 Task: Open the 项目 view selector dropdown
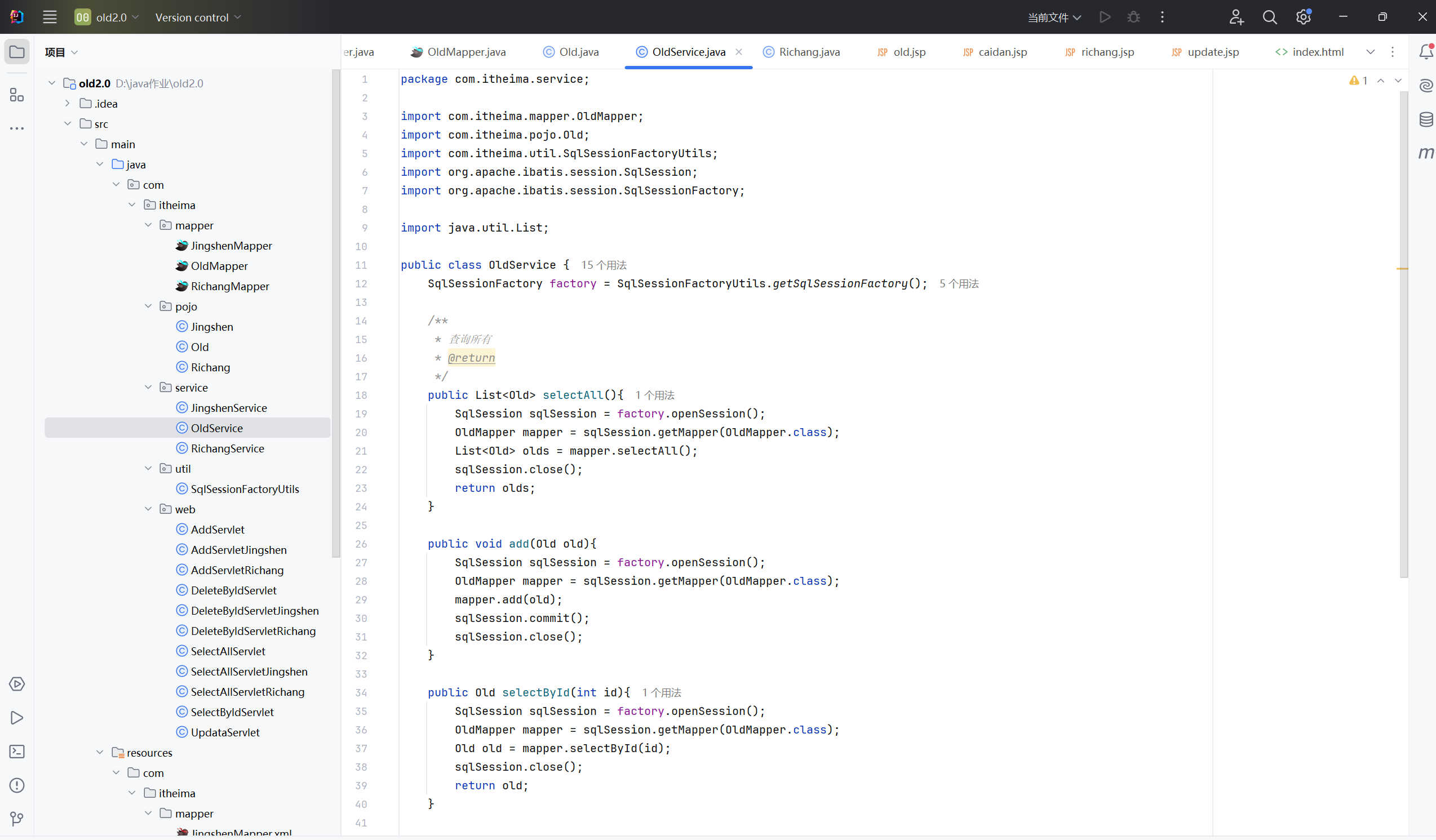coord(61,52)
